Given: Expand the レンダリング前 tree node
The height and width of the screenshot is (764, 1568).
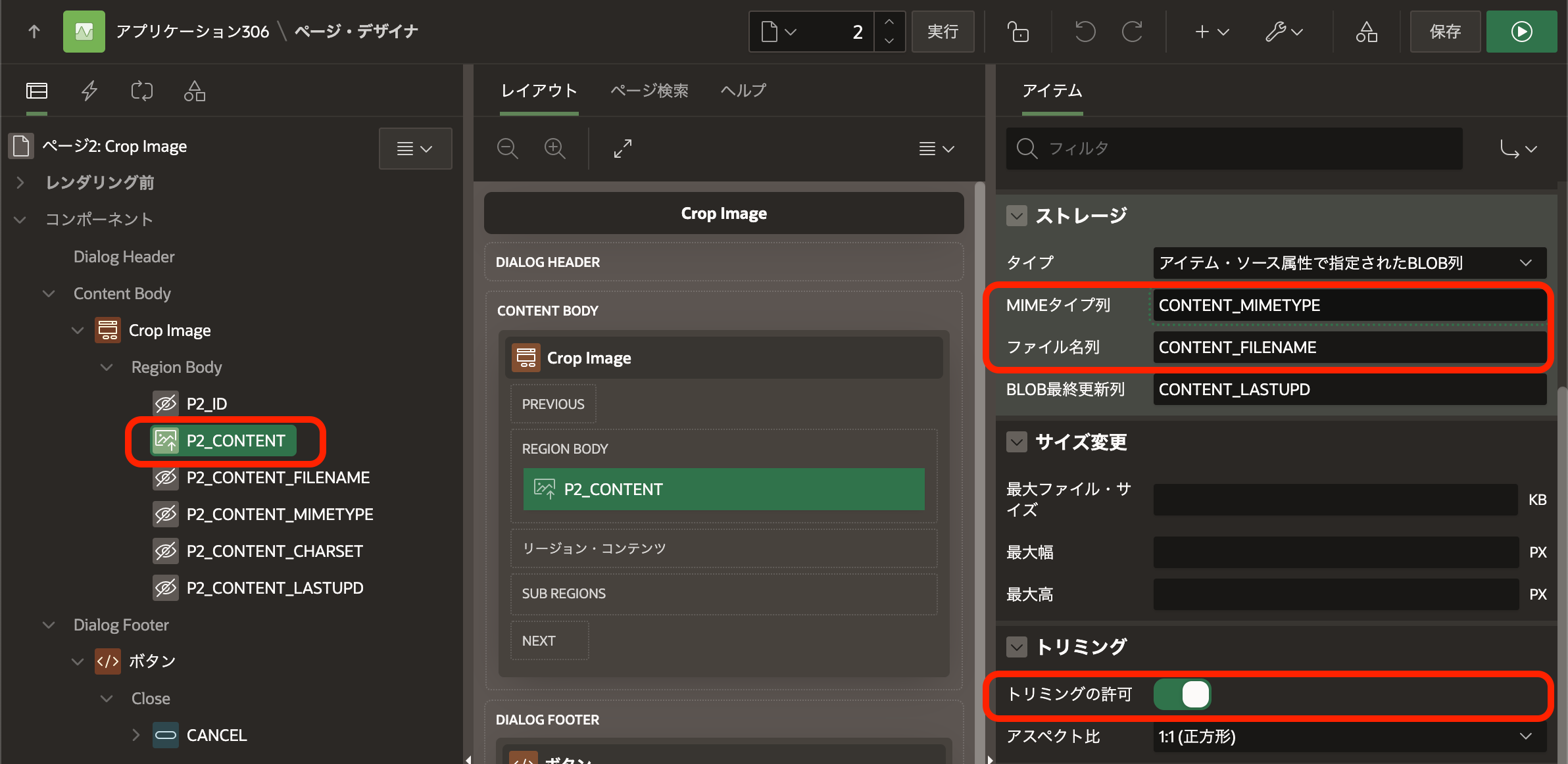Looking at the screenshot, I should (x=20, y=183).
